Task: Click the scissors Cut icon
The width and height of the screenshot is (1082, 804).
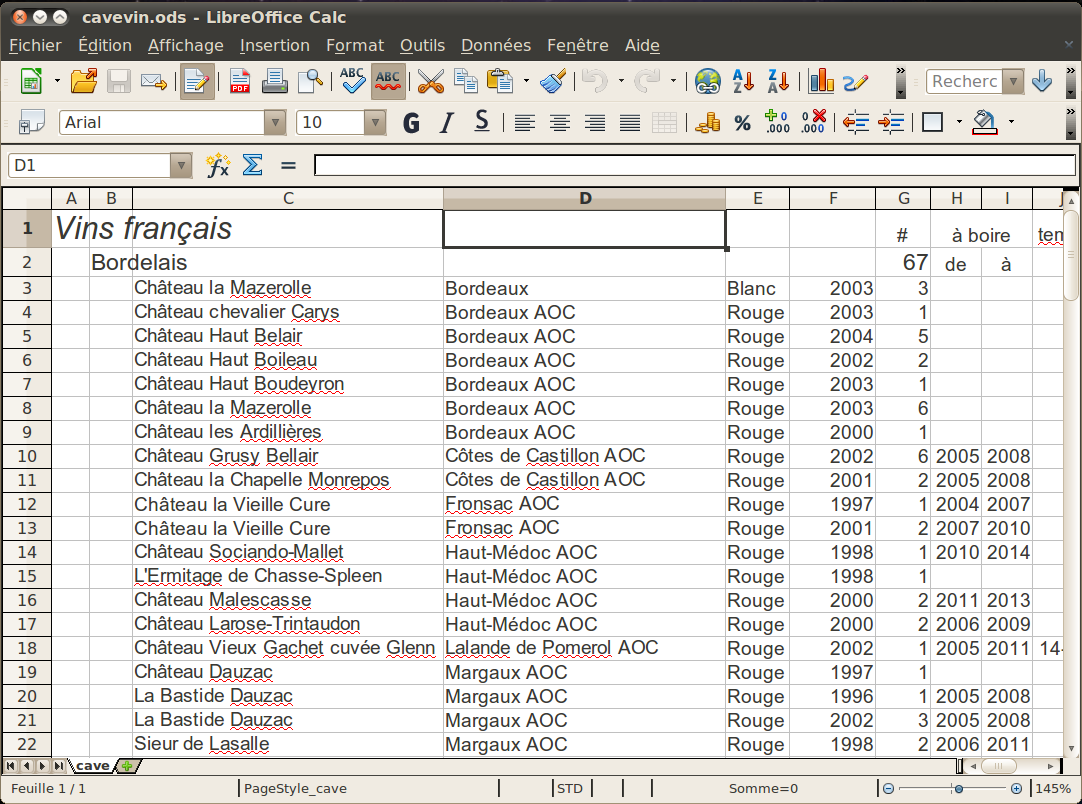Action: coord(430,81)
